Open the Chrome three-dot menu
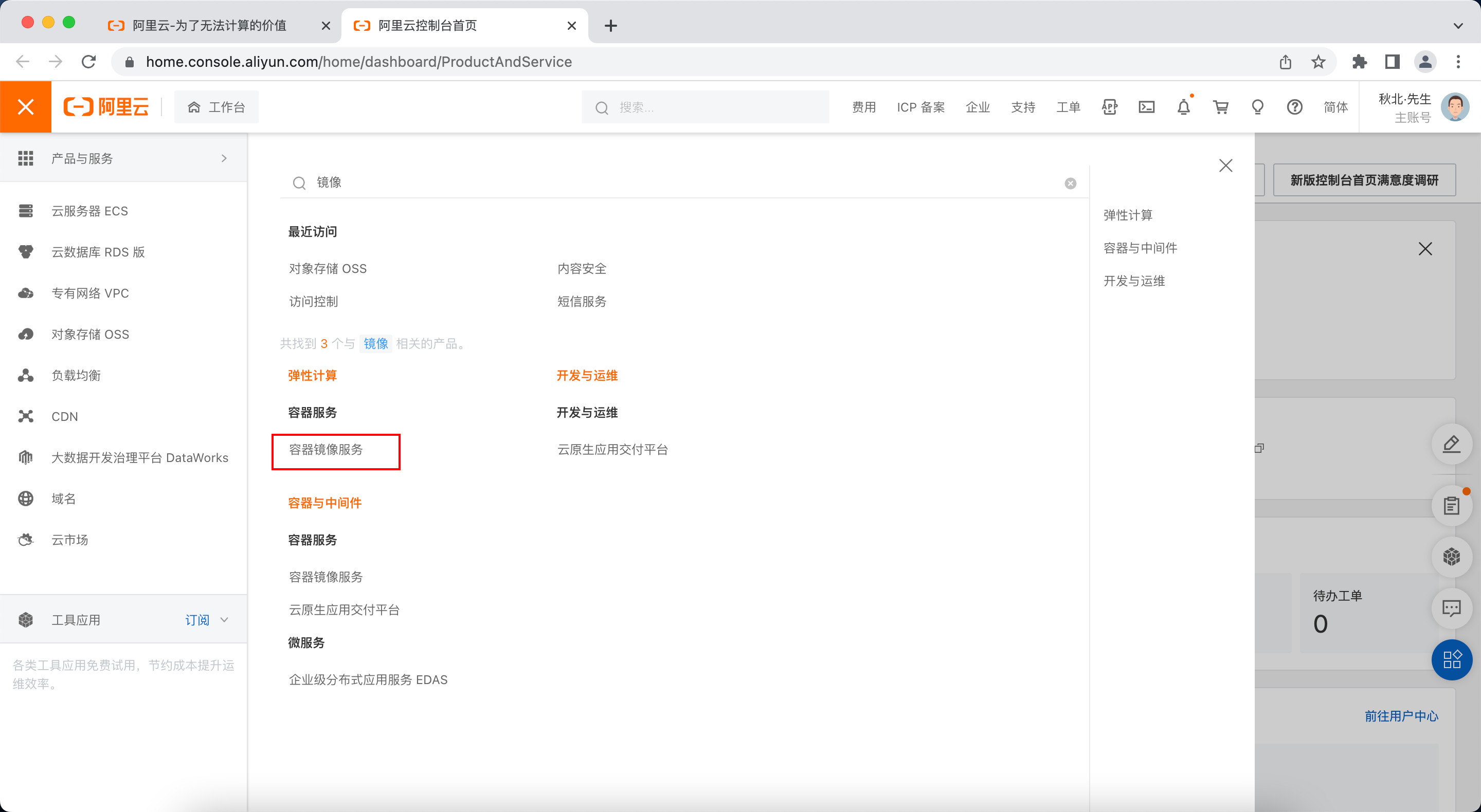1481x812 pixels. [x=1458, y=62]
